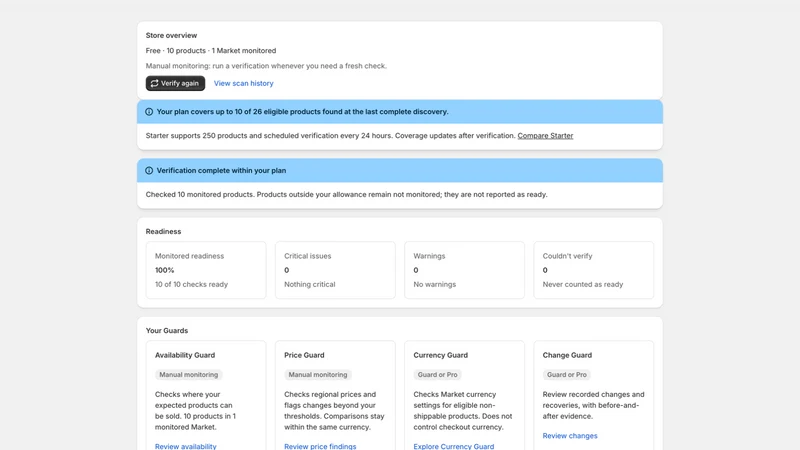
Task: Click the Currency Guard heading
Action: point(440,355)
